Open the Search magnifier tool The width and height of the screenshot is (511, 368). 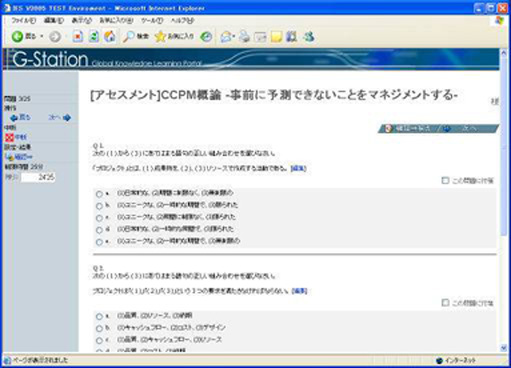point(128,37)
